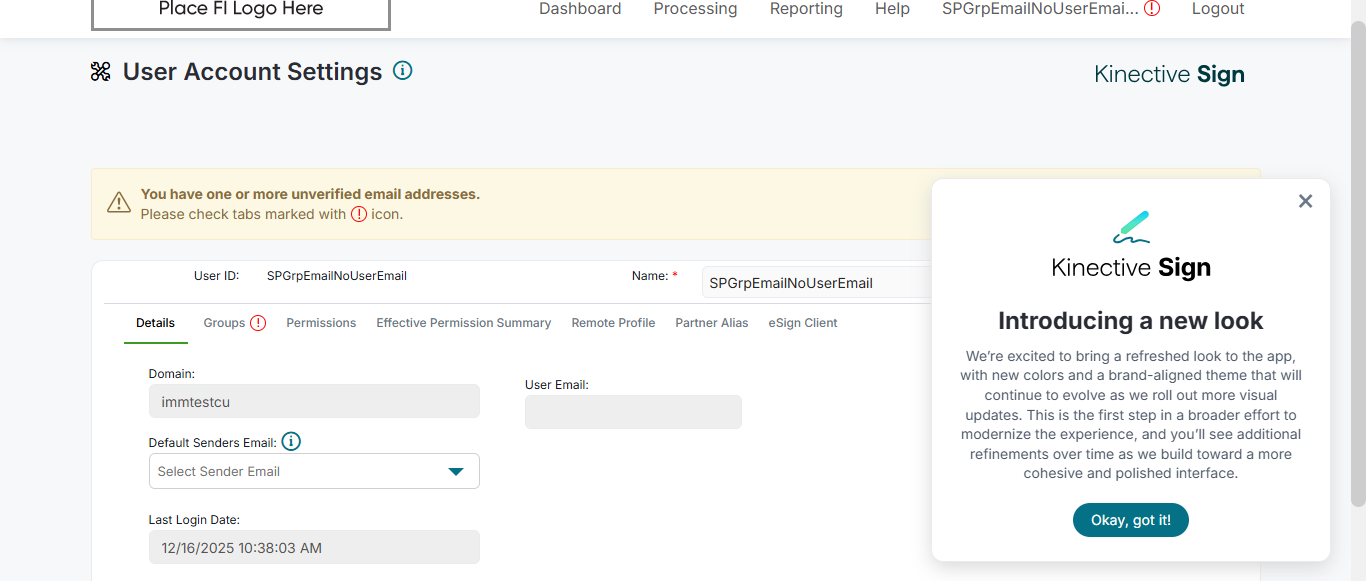Open the Partner Alias tab
The width and height of the screenshot is (1366, 581).
(712, 323)
